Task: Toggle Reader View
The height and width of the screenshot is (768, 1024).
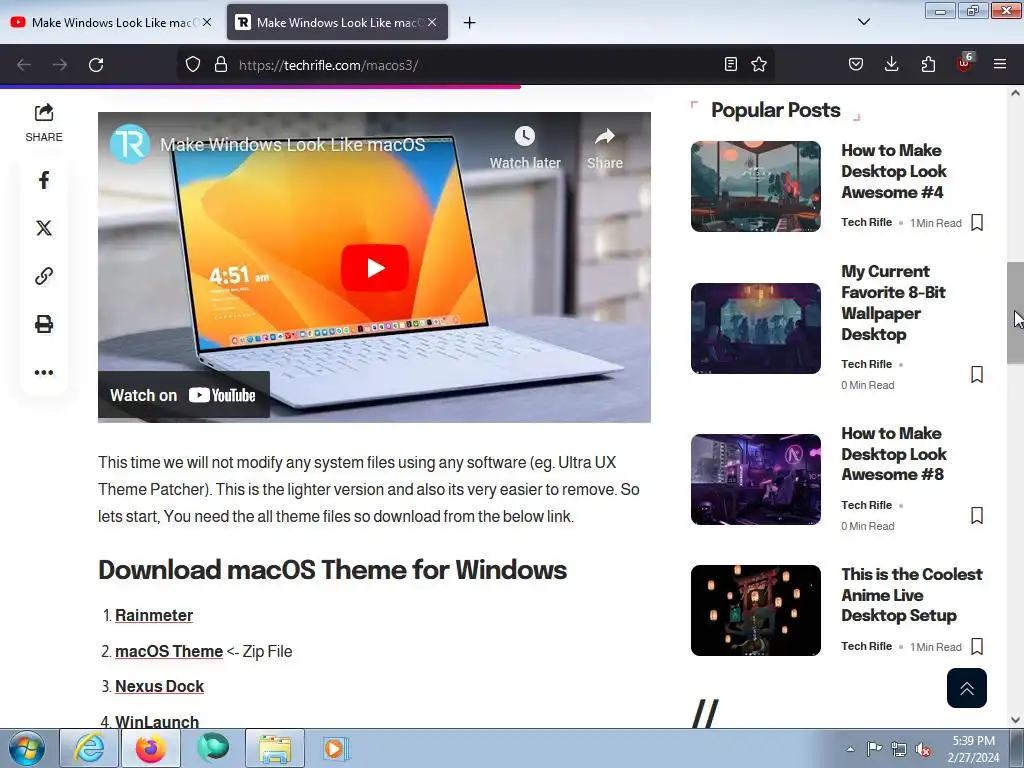Action: coord(731,65)
